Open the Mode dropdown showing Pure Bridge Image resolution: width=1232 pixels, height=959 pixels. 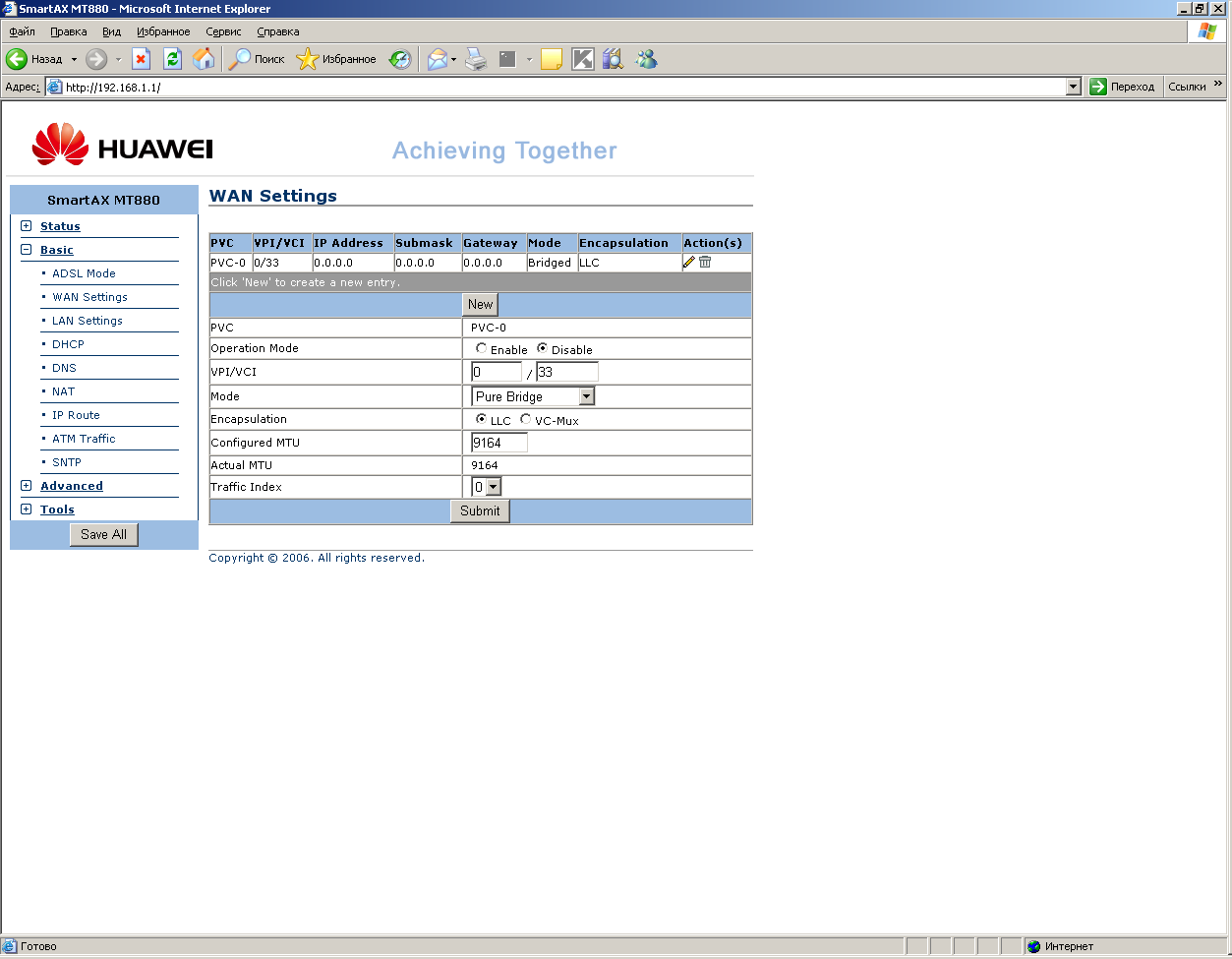pos(533,396)
